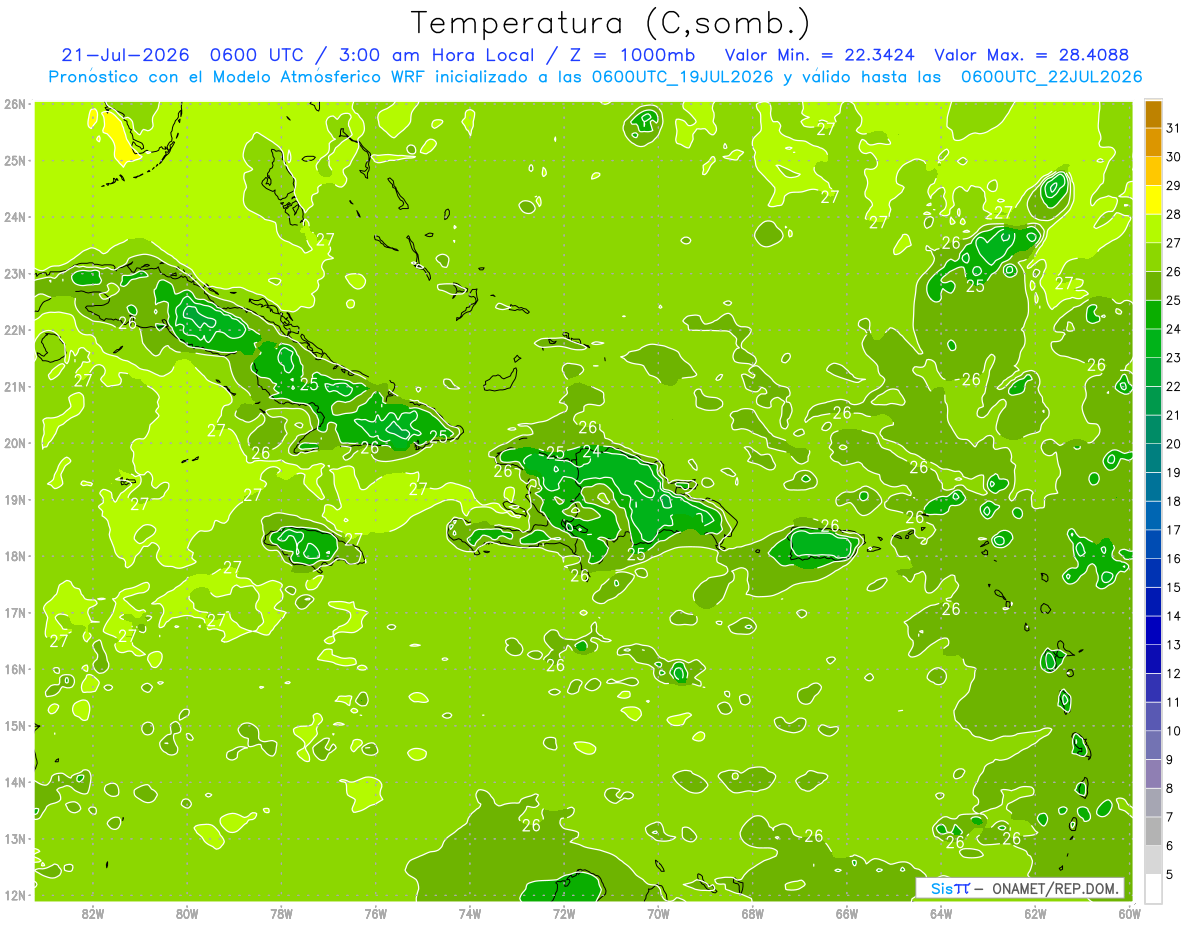This screenshot has height=927, width=1200.
Task: Click the '23N' latitude axis label
Action: (15, 273)
